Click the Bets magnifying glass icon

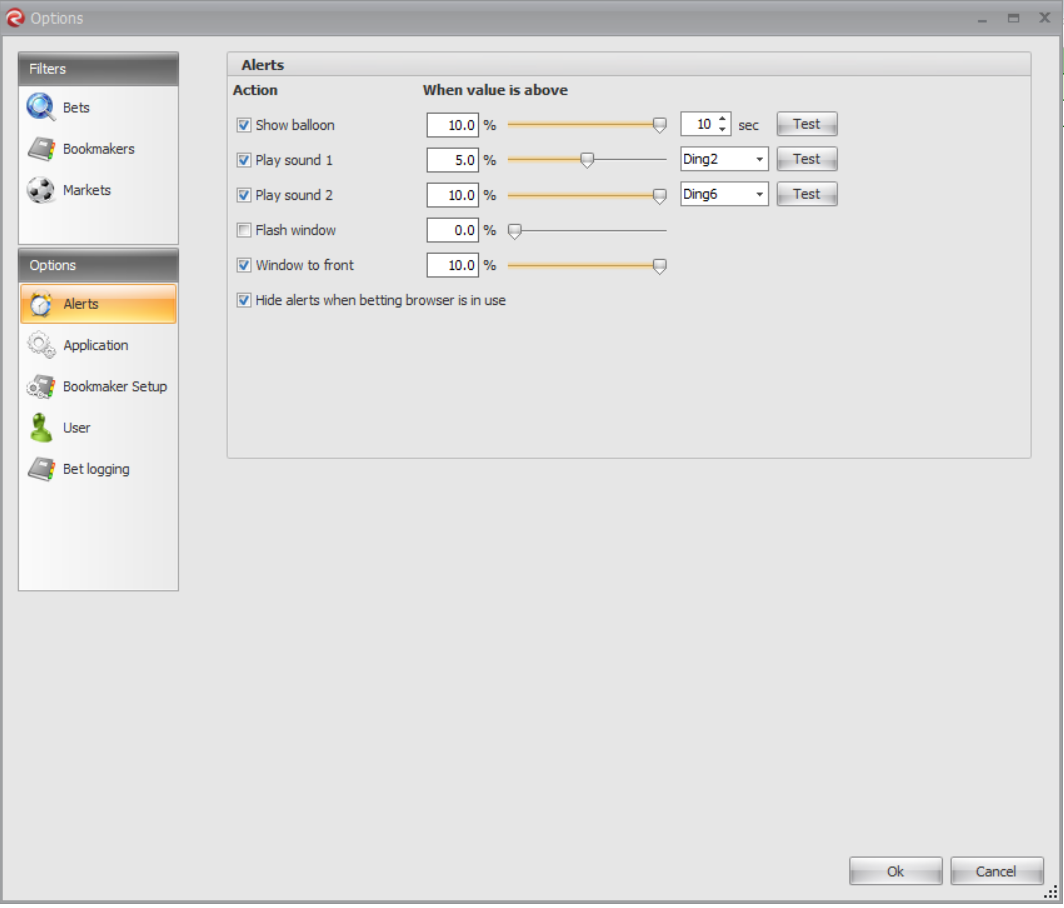(x=41, y=107)
